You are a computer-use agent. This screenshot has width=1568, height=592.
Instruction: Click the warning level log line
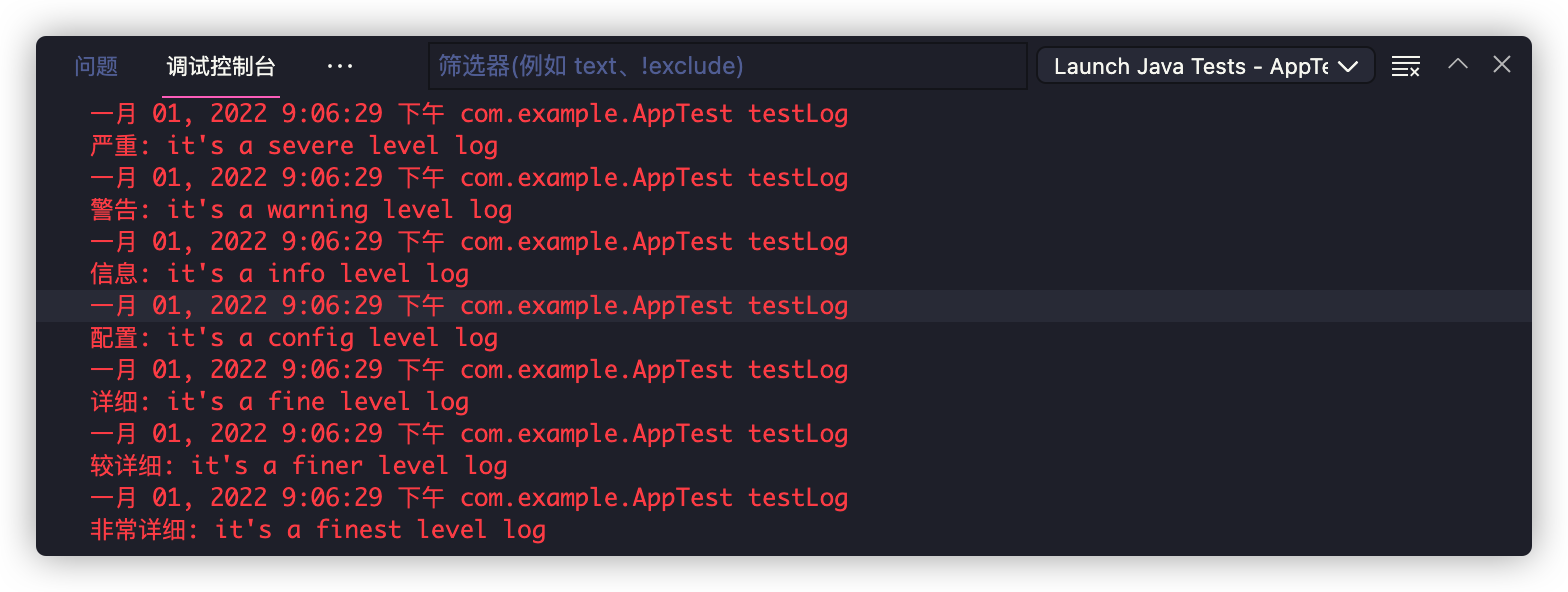(301, 210)
